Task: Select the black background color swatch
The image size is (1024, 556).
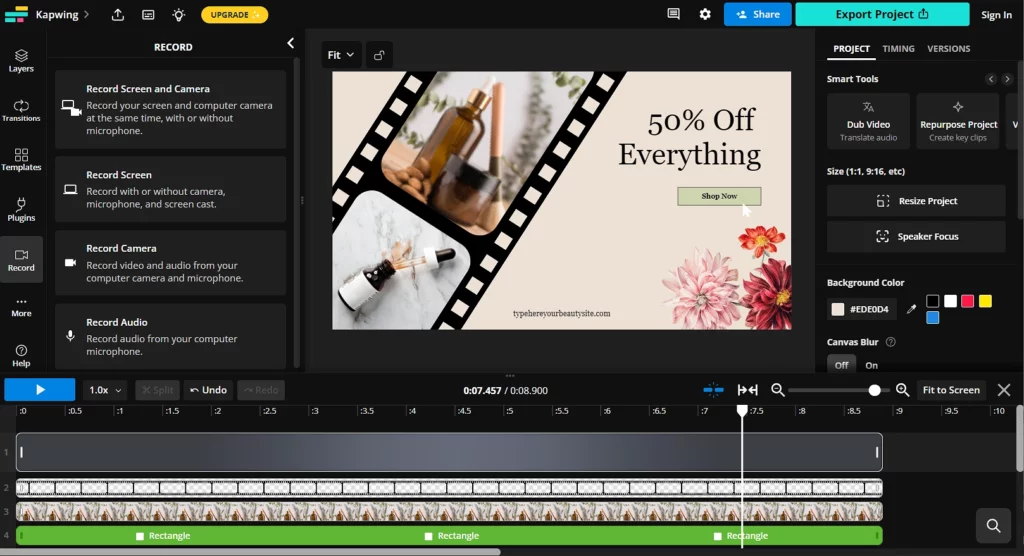Action: click(x=933, y=301)
